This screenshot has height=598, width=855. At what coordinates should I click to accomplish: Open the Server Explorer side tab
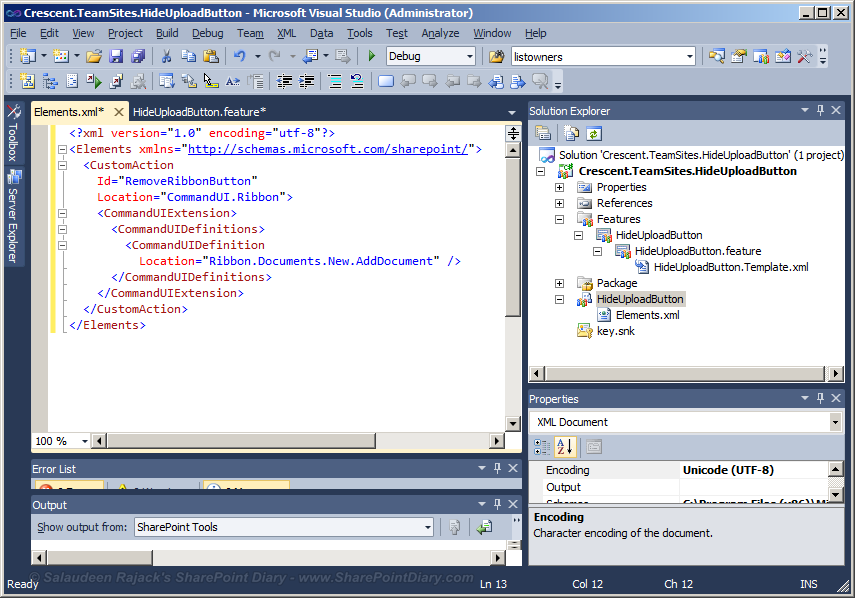(14, 217)
